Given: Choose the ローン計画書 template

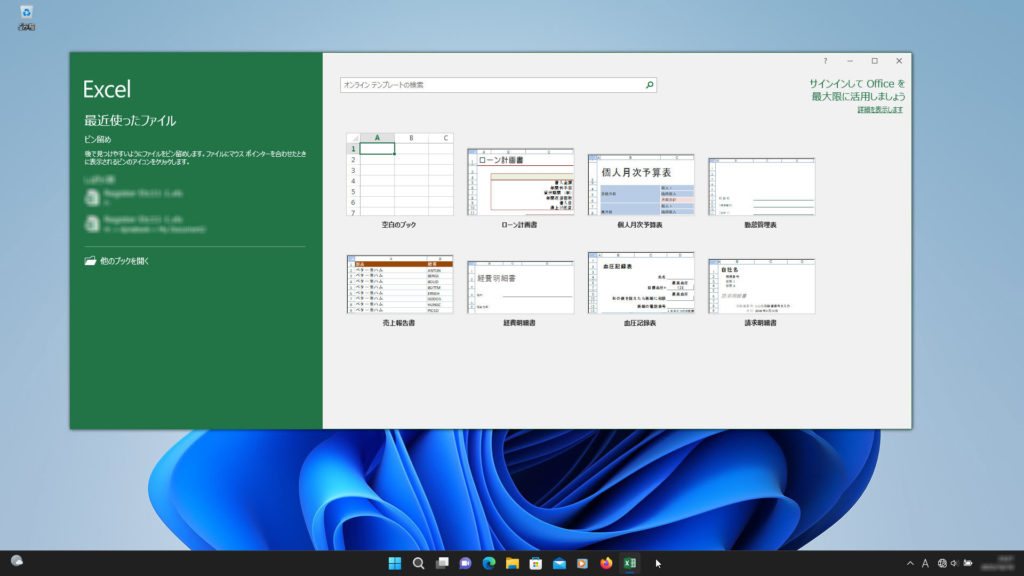Looking at the screenshot, I should pyautogui.click(x=520, y=184).
